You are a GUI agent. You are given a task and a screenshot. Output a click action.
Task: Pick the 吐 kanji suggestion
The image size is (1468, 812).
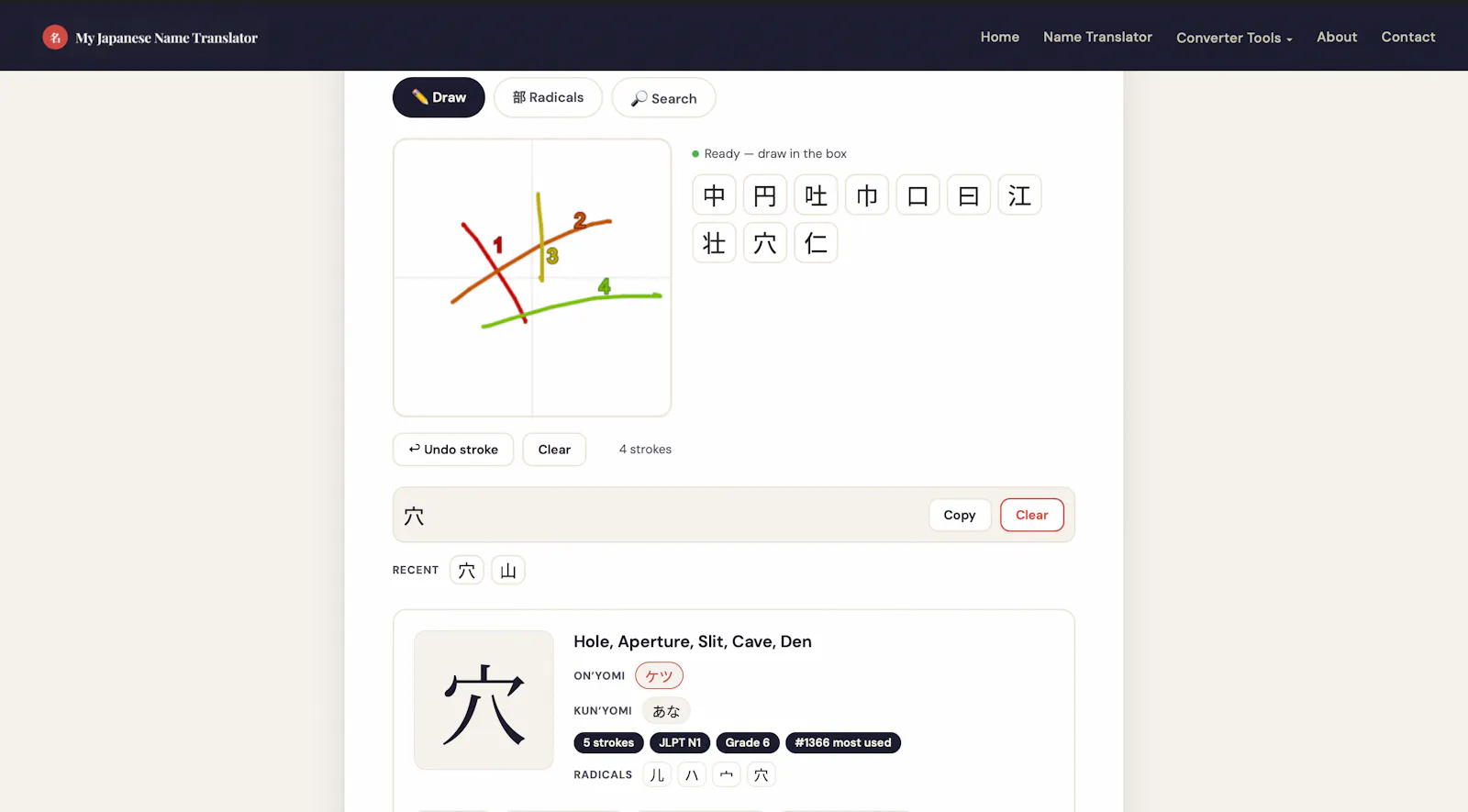816,195
